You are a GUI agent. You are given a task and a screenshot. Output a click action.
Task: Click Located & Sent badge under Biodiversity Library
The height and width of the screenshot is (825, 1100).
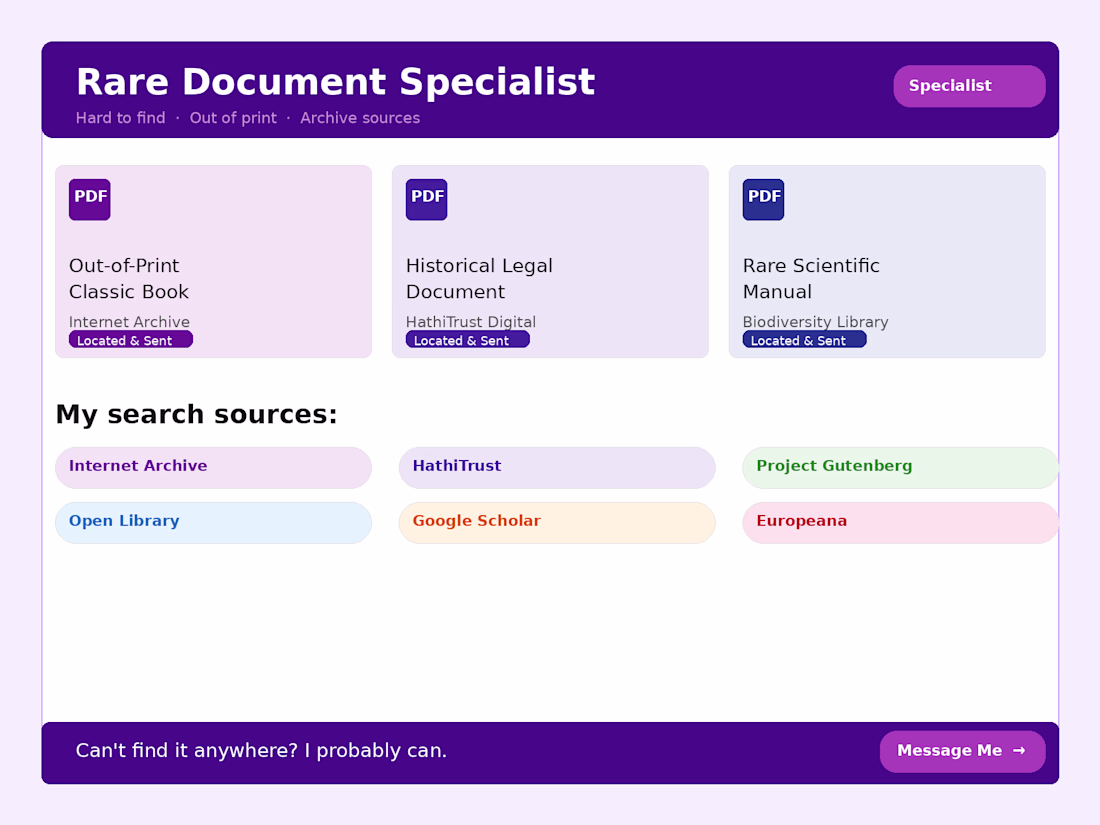click(x=804, y=340)
